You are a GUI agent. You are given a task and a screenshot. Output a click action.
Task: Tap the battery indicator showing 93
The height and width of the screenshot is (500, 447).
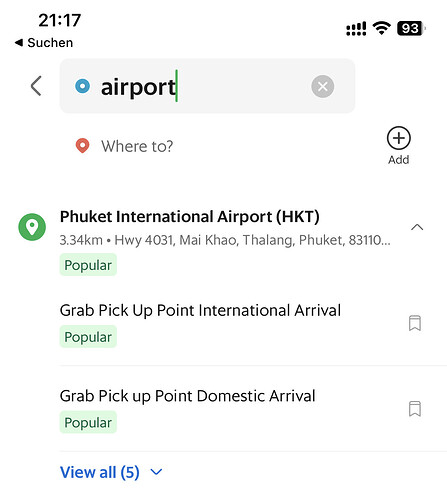[411, 28]
